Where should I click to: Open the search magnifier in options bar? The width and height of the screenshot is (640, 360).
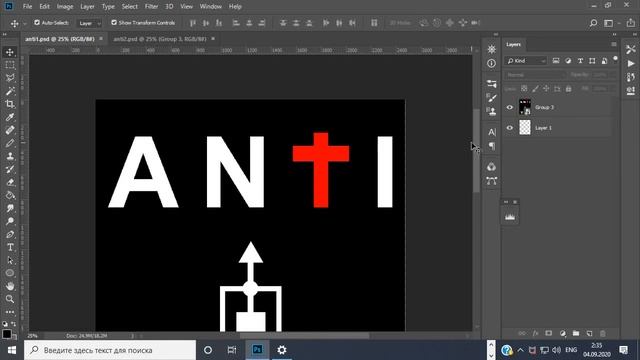[x=593, y=23]
